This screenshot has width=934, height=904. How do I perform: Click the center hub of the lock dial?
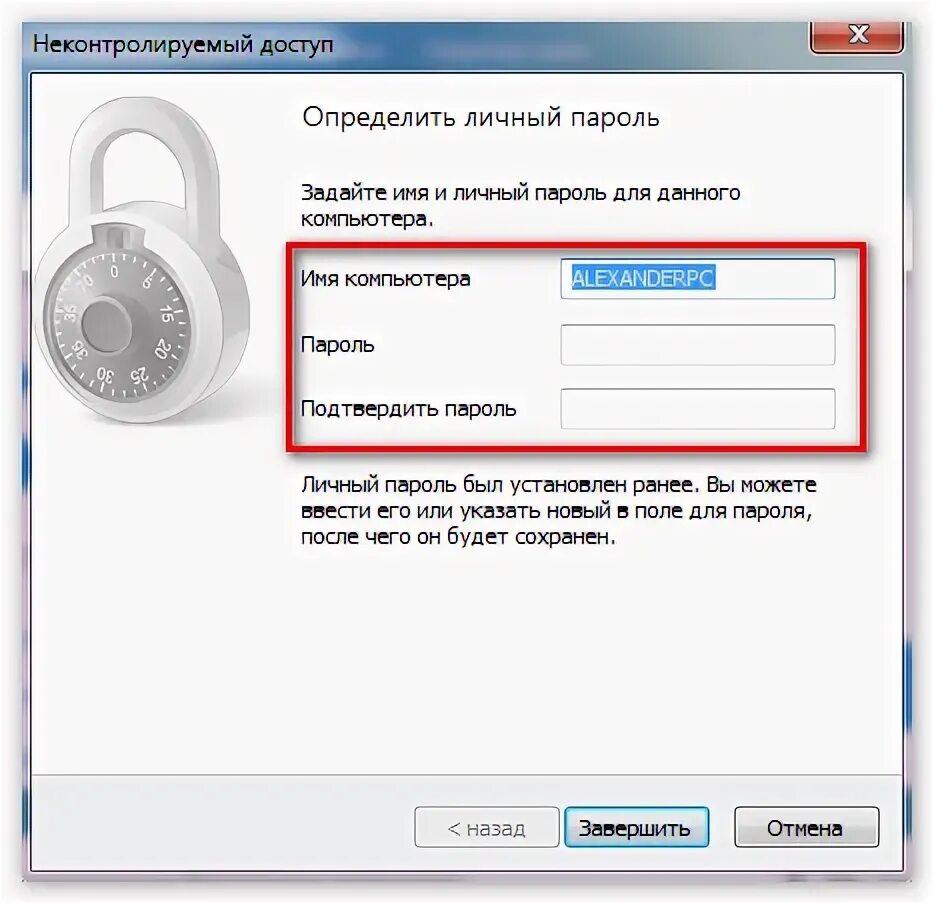click(106, 327)
